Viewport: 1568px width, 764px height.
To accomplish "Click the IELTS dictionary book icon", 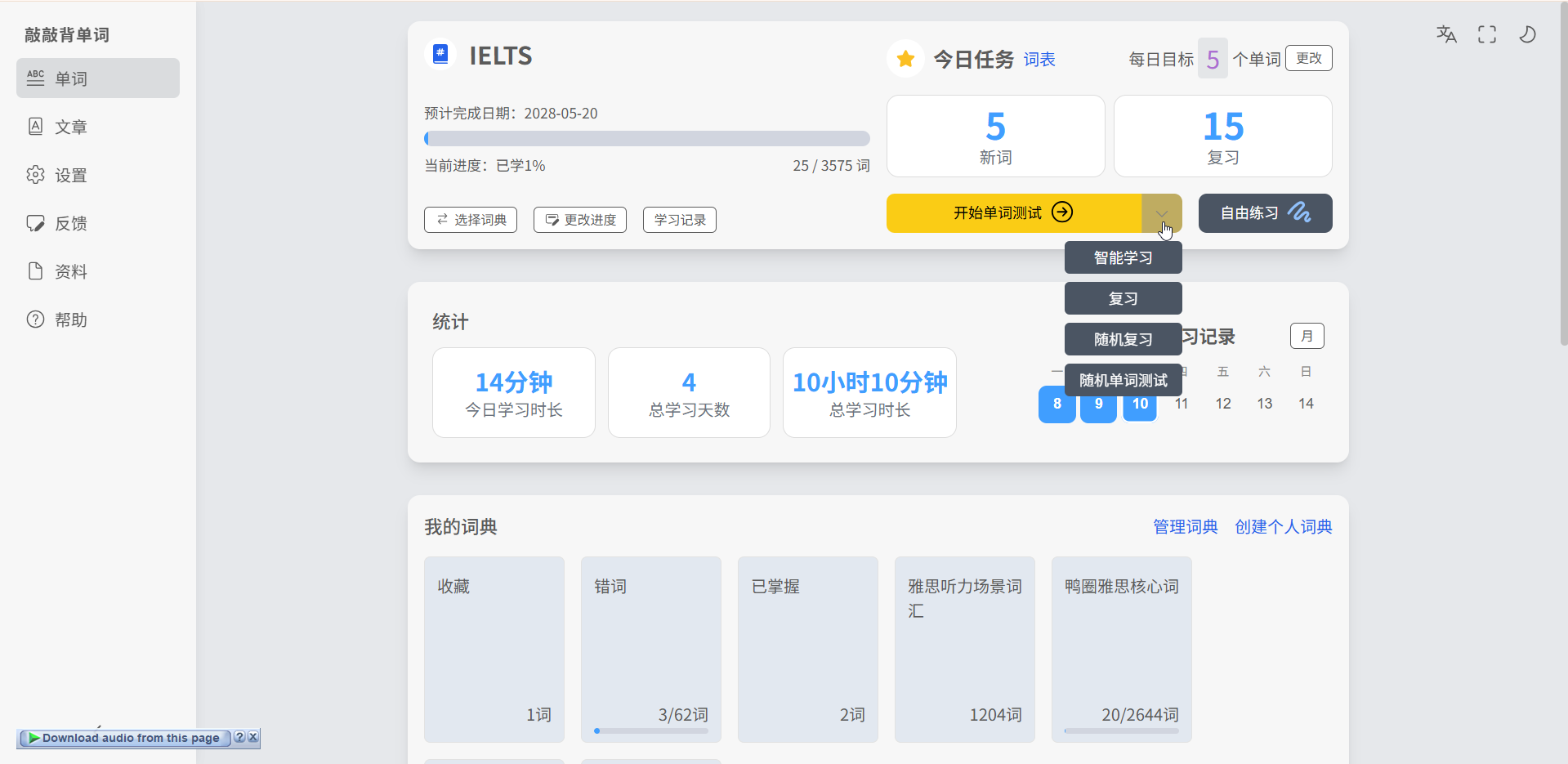I will pos(440,55).
